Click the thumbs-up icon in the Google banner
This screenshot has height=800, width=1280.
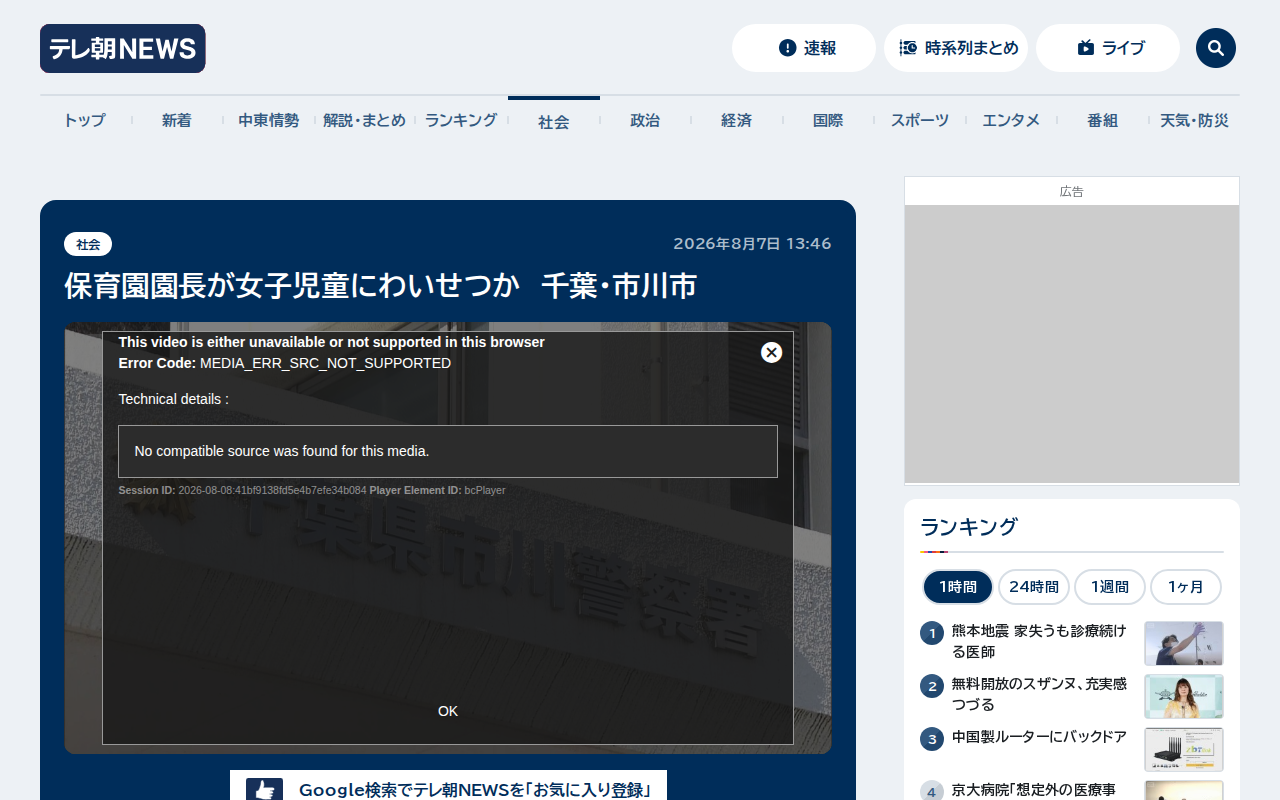[264, 790]
